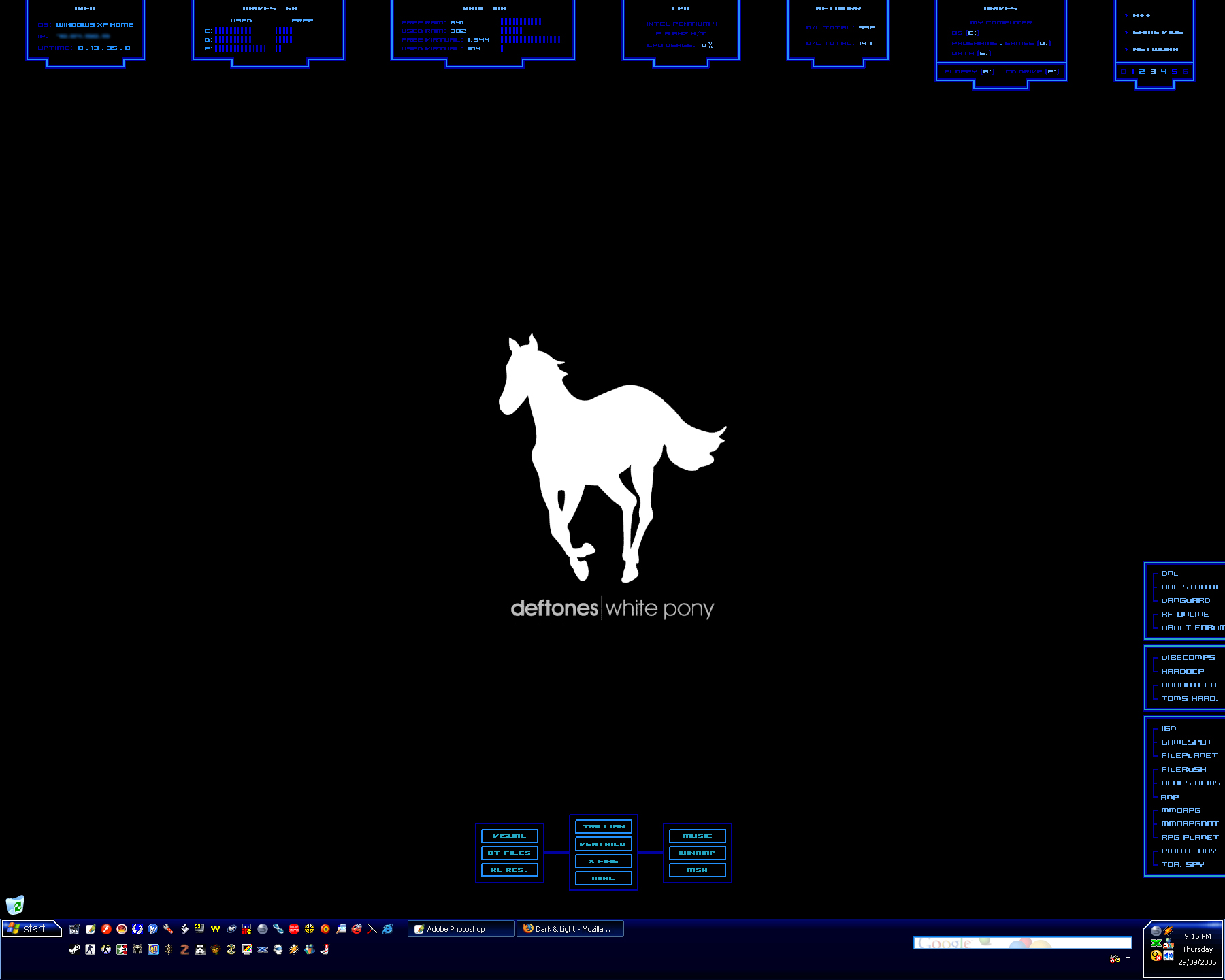Open the compass star quick launch icon
This screenshot has height=980, width=1225.
169,949
